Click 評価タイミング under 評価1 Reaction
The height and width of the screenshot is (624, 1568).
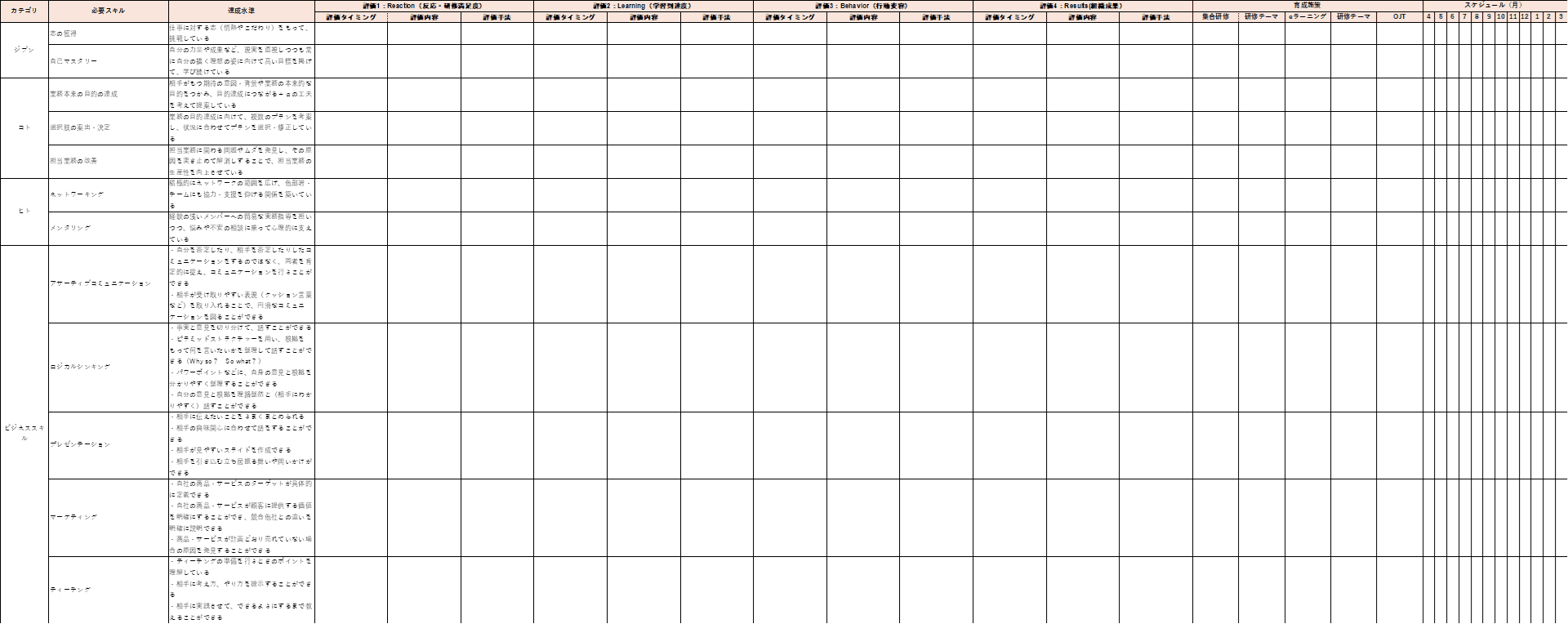[x=351, y=17]
